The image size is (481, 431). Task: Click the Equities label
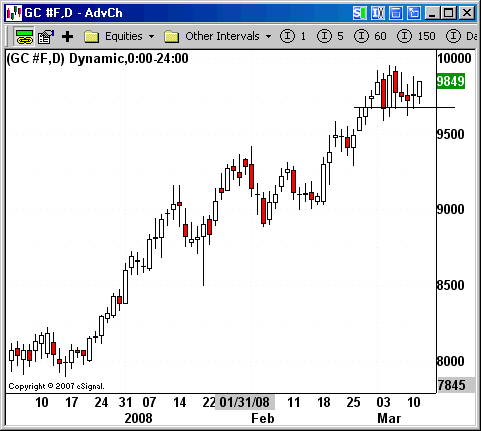pyautogui.click(x=124, y=36)
